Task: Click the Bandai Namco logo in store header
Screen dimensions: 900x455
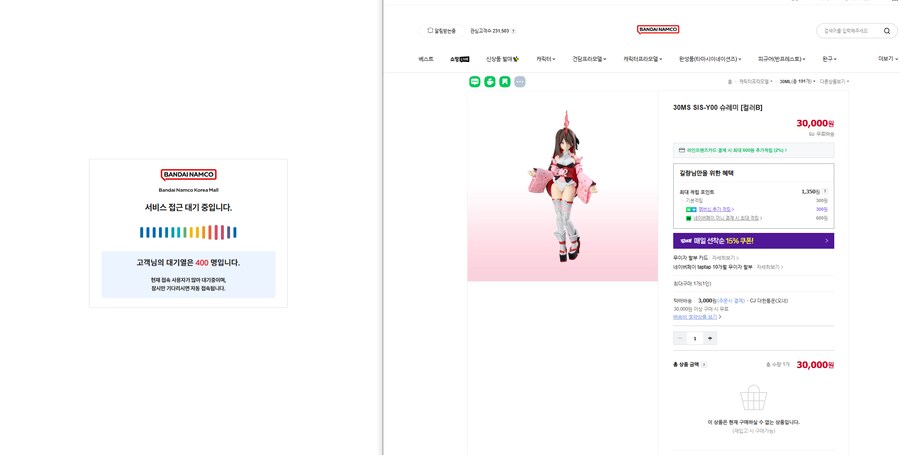Action: pos(658,29)
